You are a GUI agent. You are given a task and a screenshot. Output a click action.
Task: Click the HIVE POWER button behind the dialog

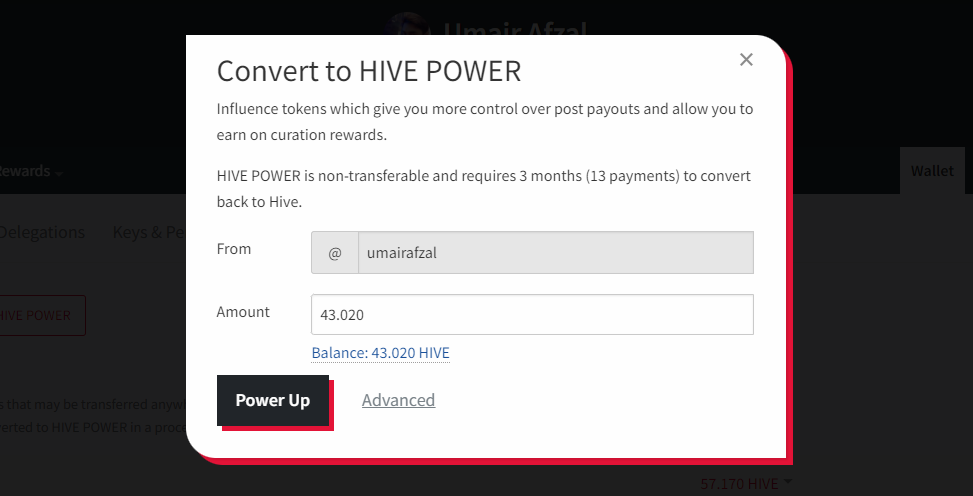click(x=42, y=315)
